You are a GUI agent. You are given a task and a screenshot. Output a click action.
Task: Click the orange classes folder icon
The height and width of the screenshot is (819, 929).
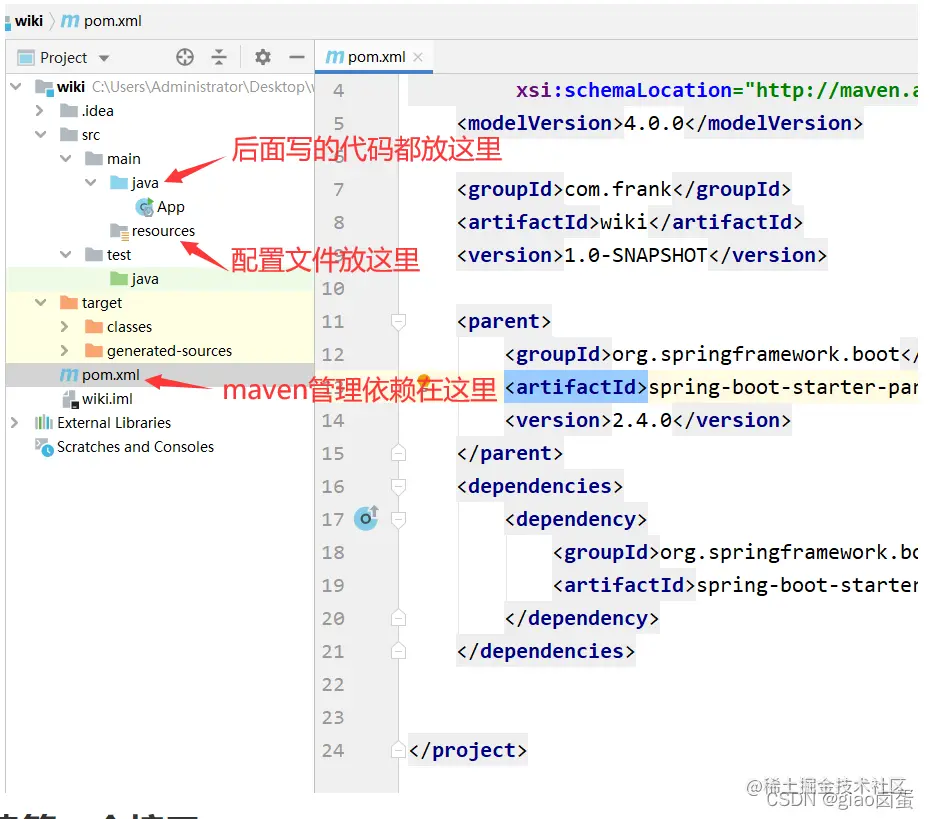click(94, 327)
